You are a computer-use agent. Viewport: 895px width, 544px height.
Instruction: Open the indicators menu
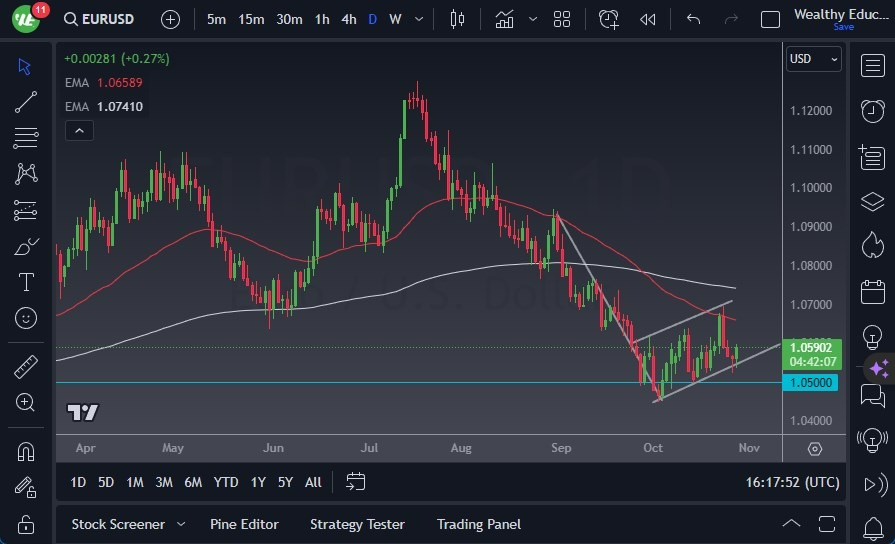point(504,19)
